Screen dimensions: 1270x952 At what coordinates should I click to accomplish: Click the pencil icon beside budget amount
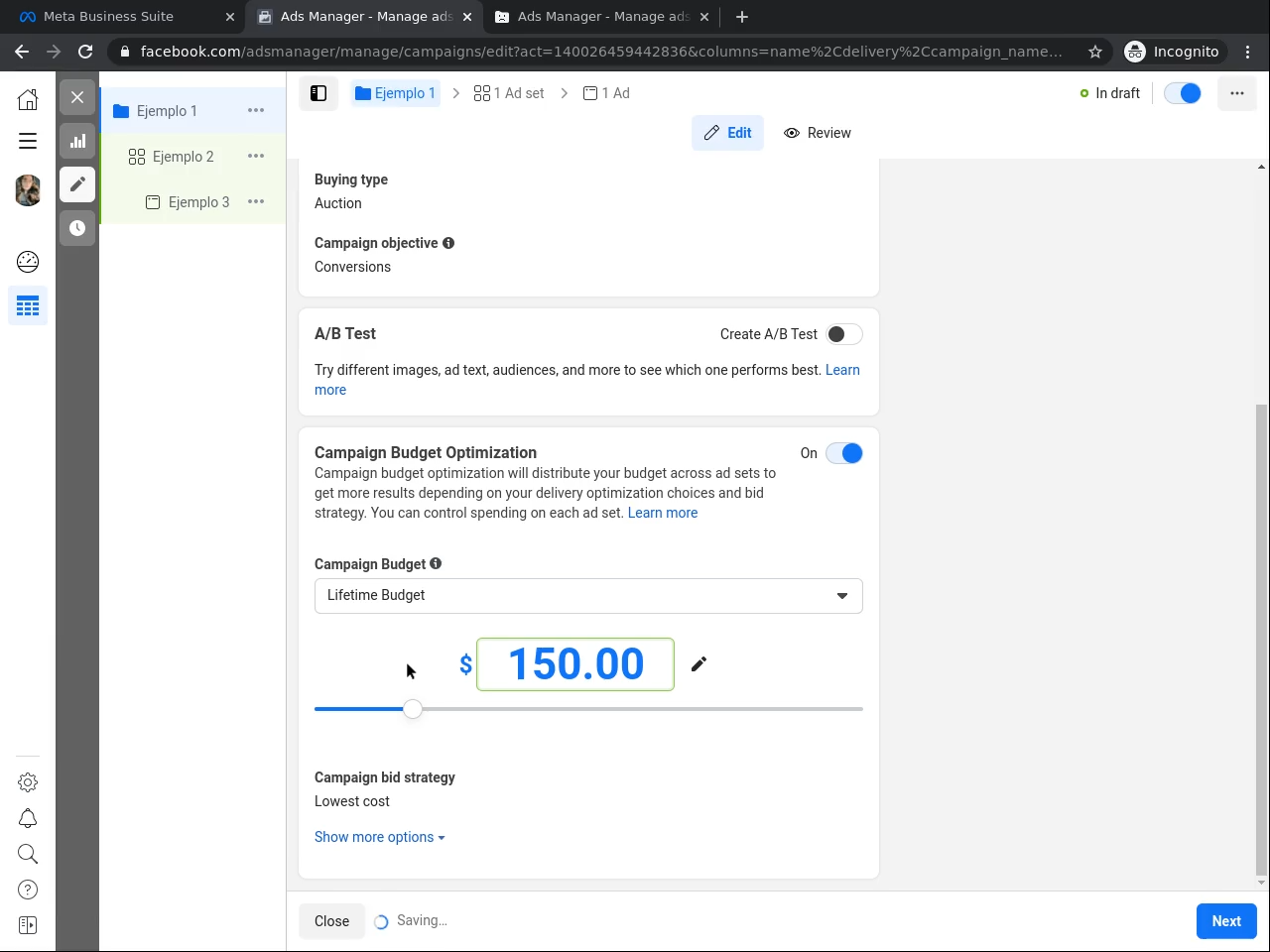click(x=698, y=664)
